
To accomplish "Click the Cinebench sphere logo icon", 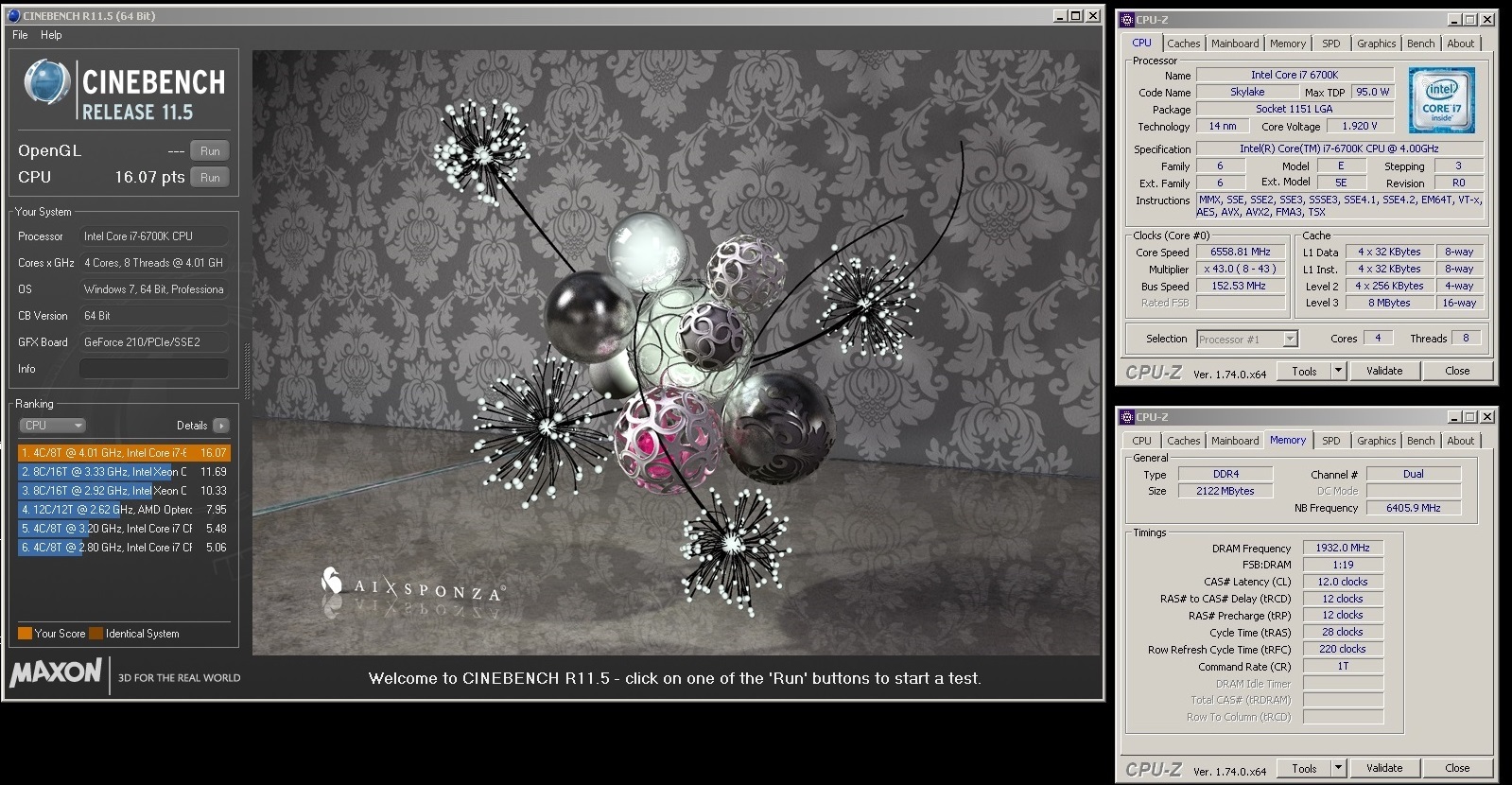I will click(46, 82).
